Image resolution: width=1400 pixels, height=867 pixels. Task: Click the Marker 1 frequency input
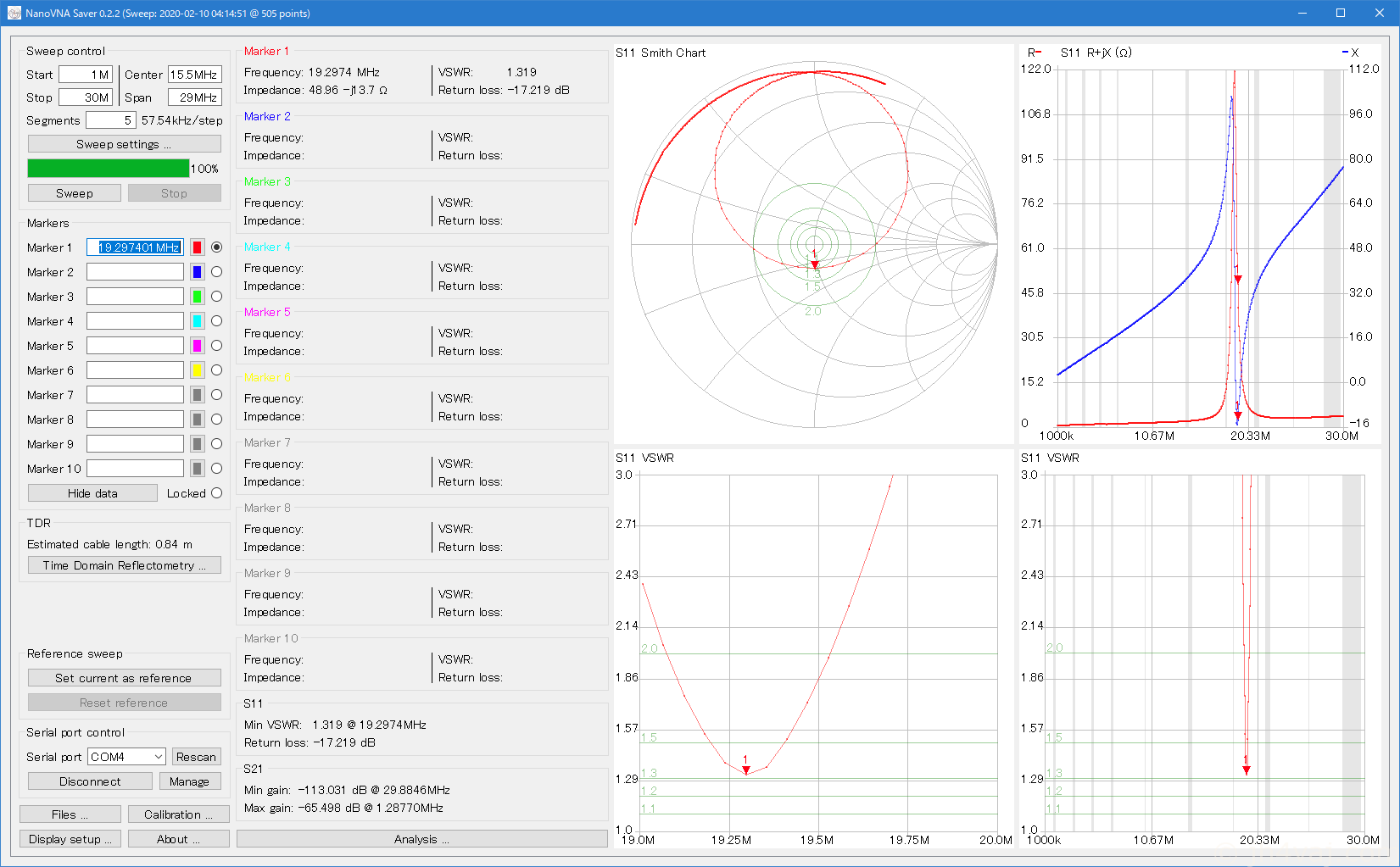[x=135, y=247]
